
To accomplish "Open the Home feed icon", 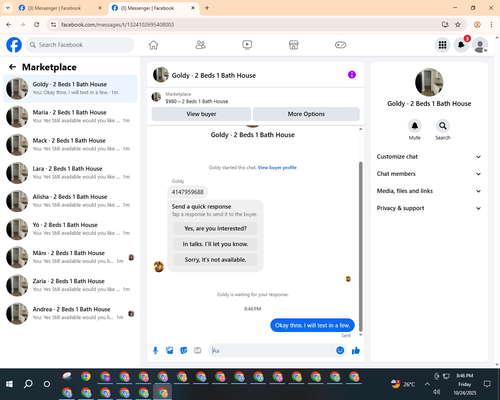I will 153,45.
